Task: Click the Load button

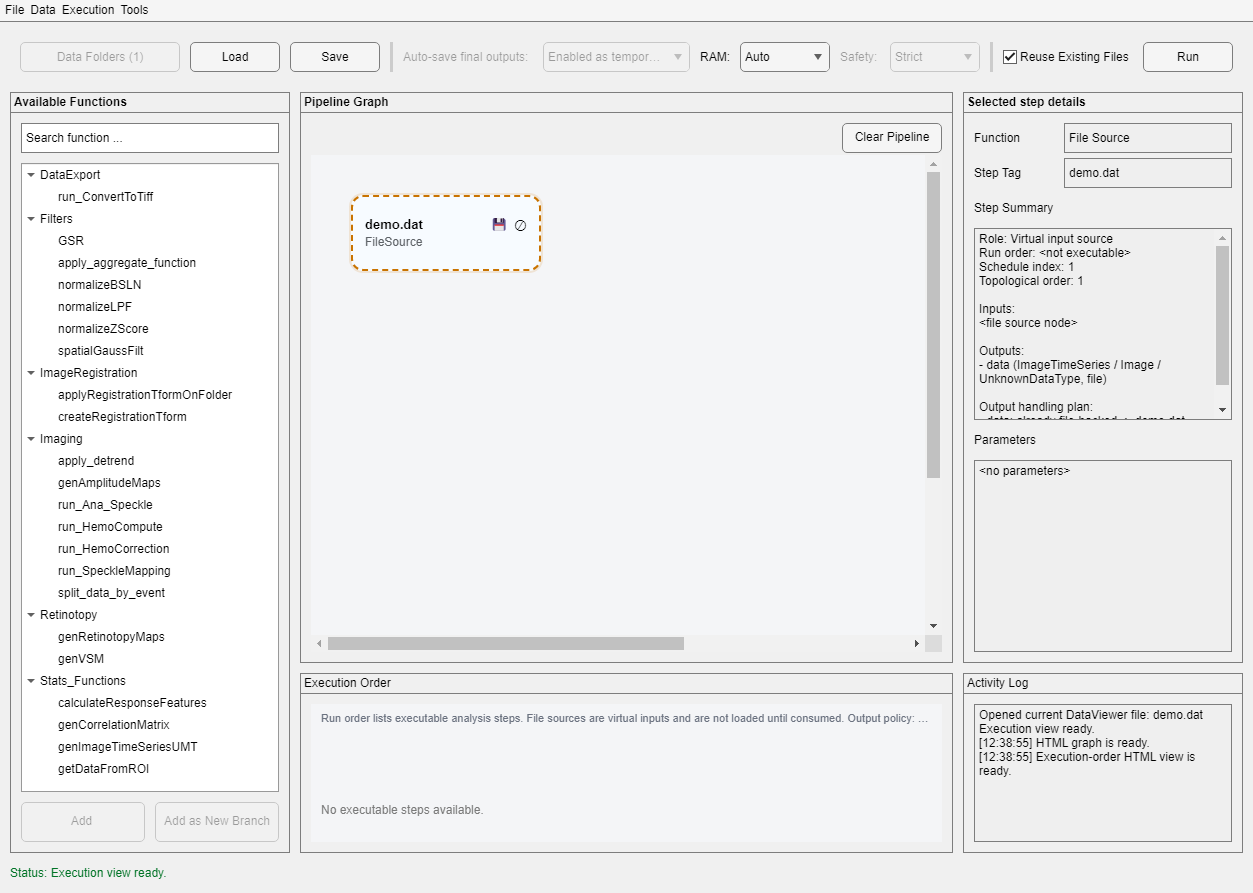Action: [235, 57]
